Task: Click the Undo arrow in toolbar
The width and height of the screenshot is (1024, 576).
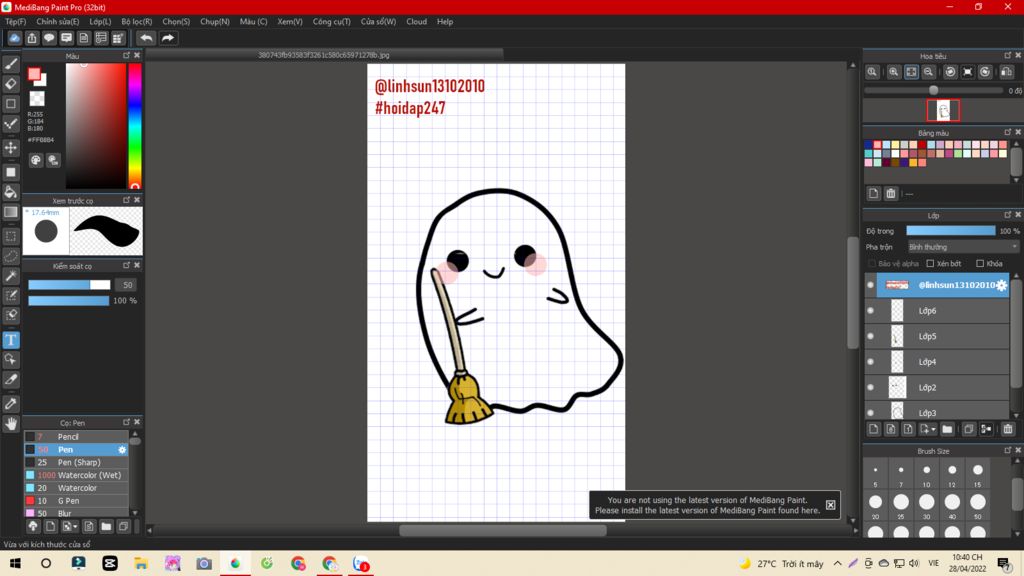Action: click(146, 38)
